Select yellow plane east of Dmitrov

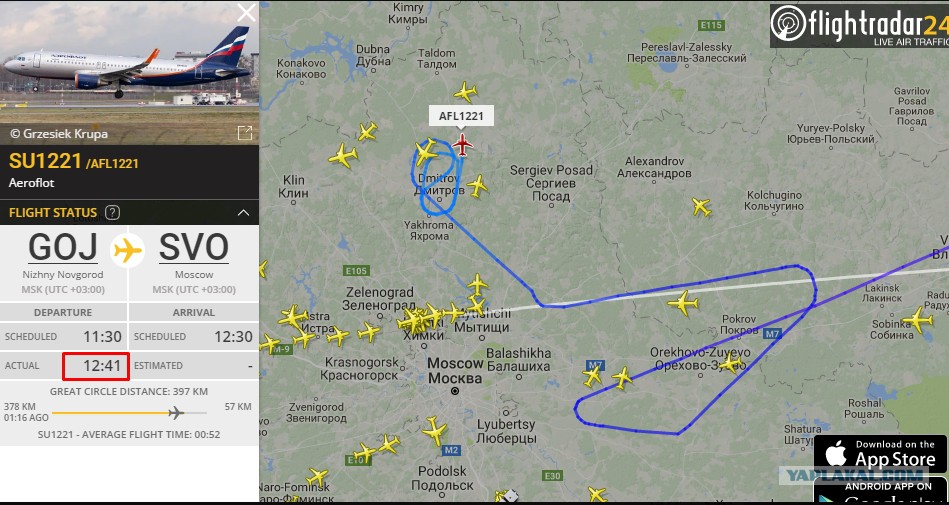(x=477, y=186)
